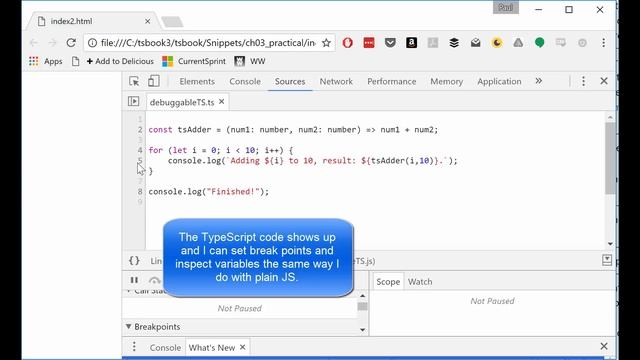Screen dimensions: 640x360
Task: Close the index2.html browser tab
Action: pos(147,21)
